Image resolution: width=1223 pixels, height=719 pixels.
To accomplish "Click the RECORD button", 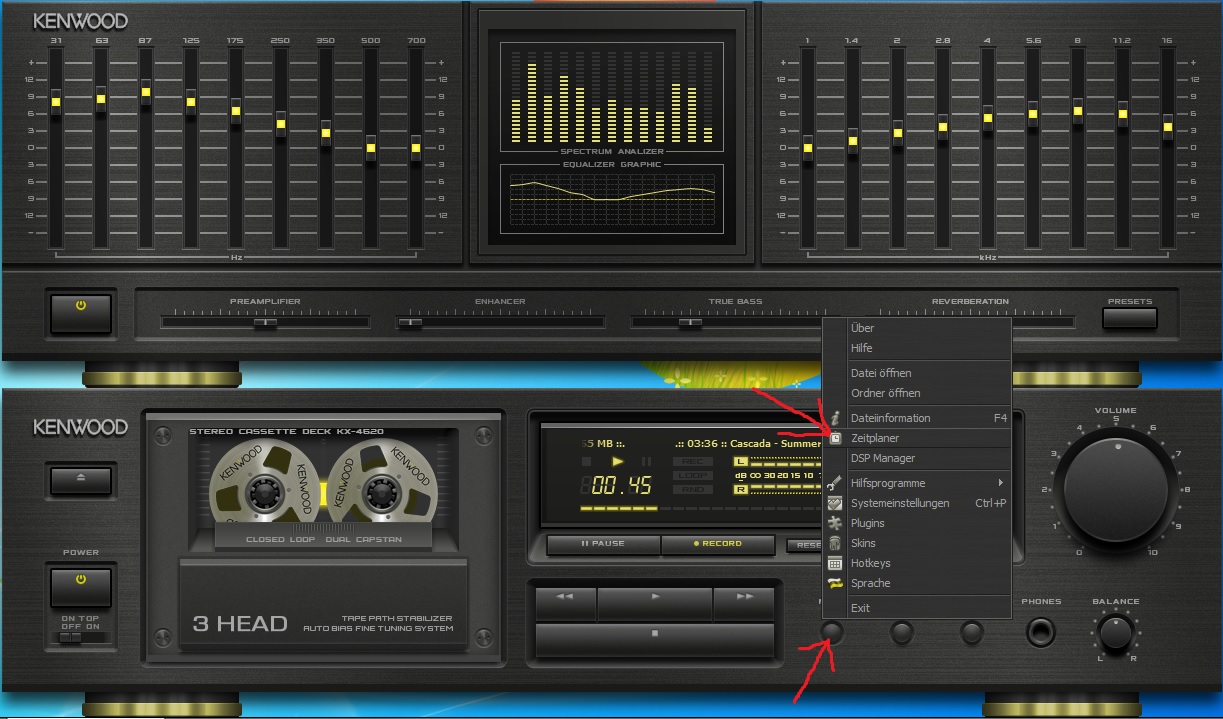I will [x=717, y=544].
